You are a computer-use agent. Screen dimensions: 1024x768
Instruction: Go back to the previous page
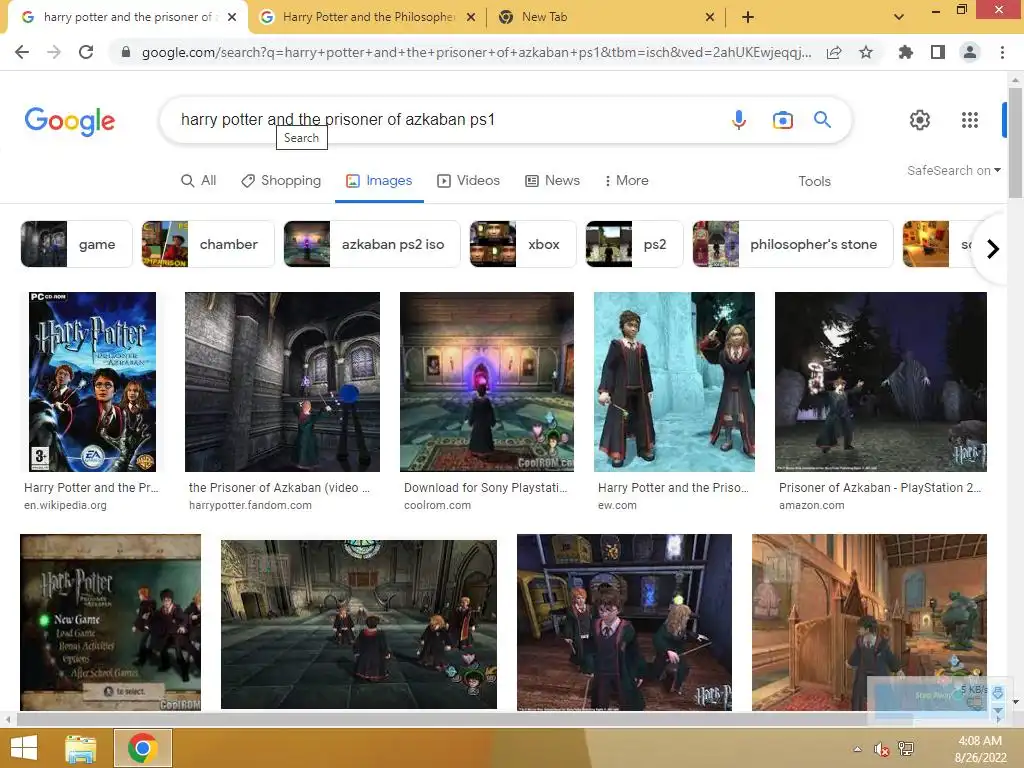tap(22, 52)
